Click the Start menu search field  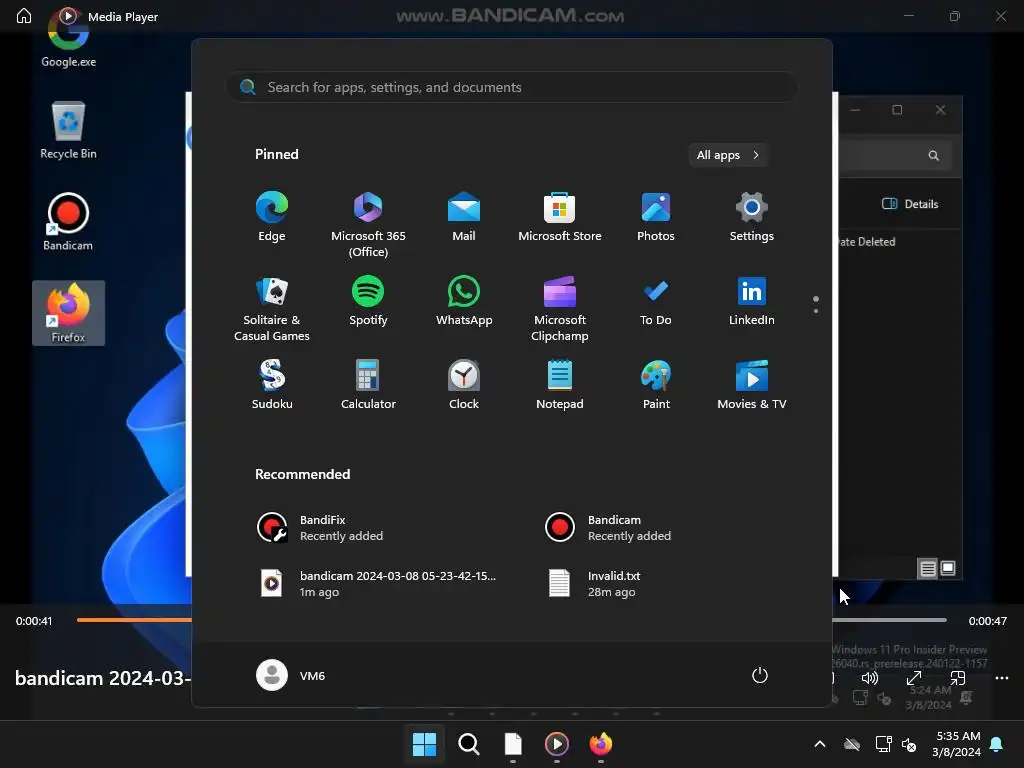511,87
